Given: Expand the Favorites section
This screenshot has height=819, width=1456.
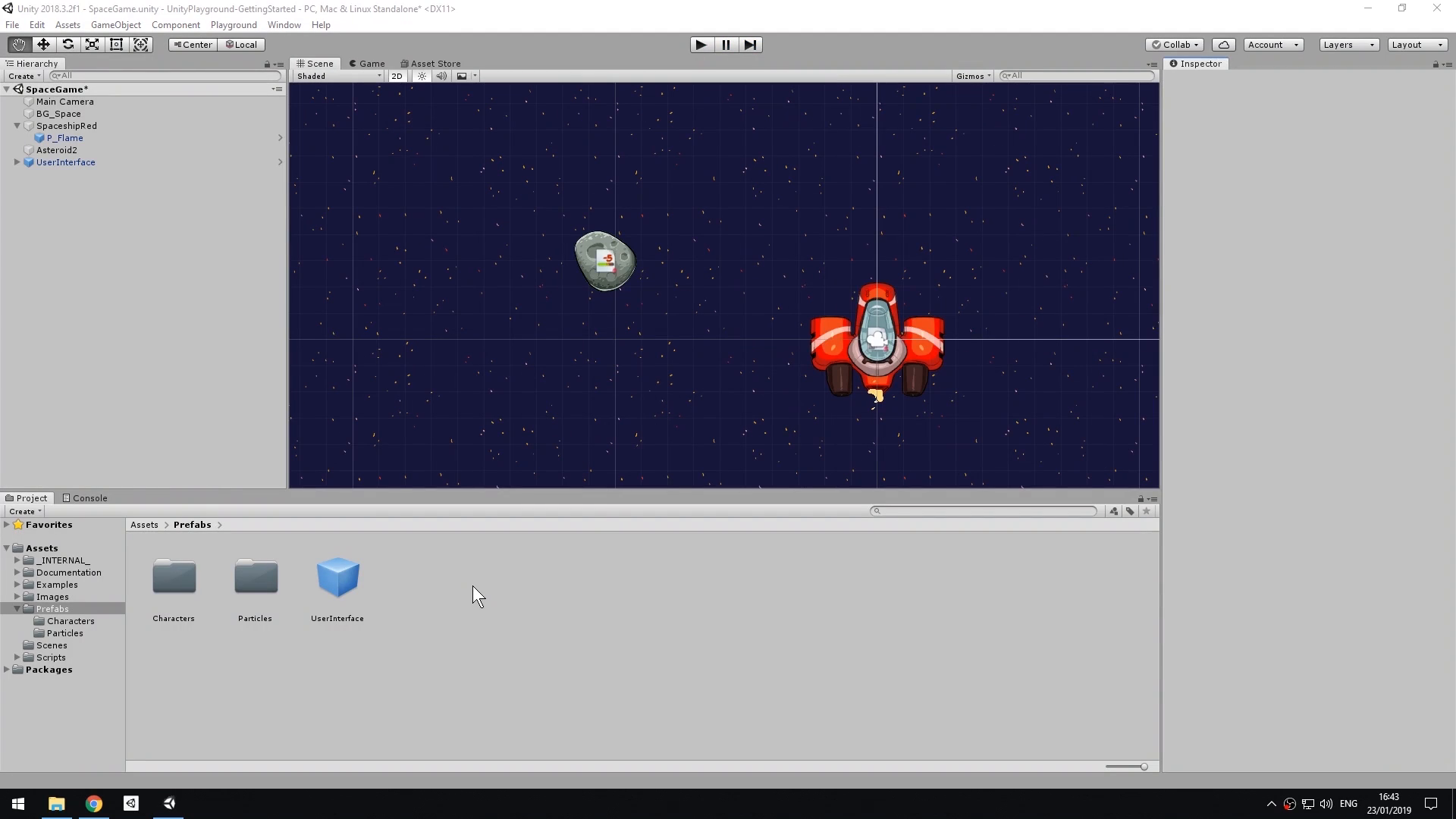Looking at the screenshot, I should click(x=7, y=525).
